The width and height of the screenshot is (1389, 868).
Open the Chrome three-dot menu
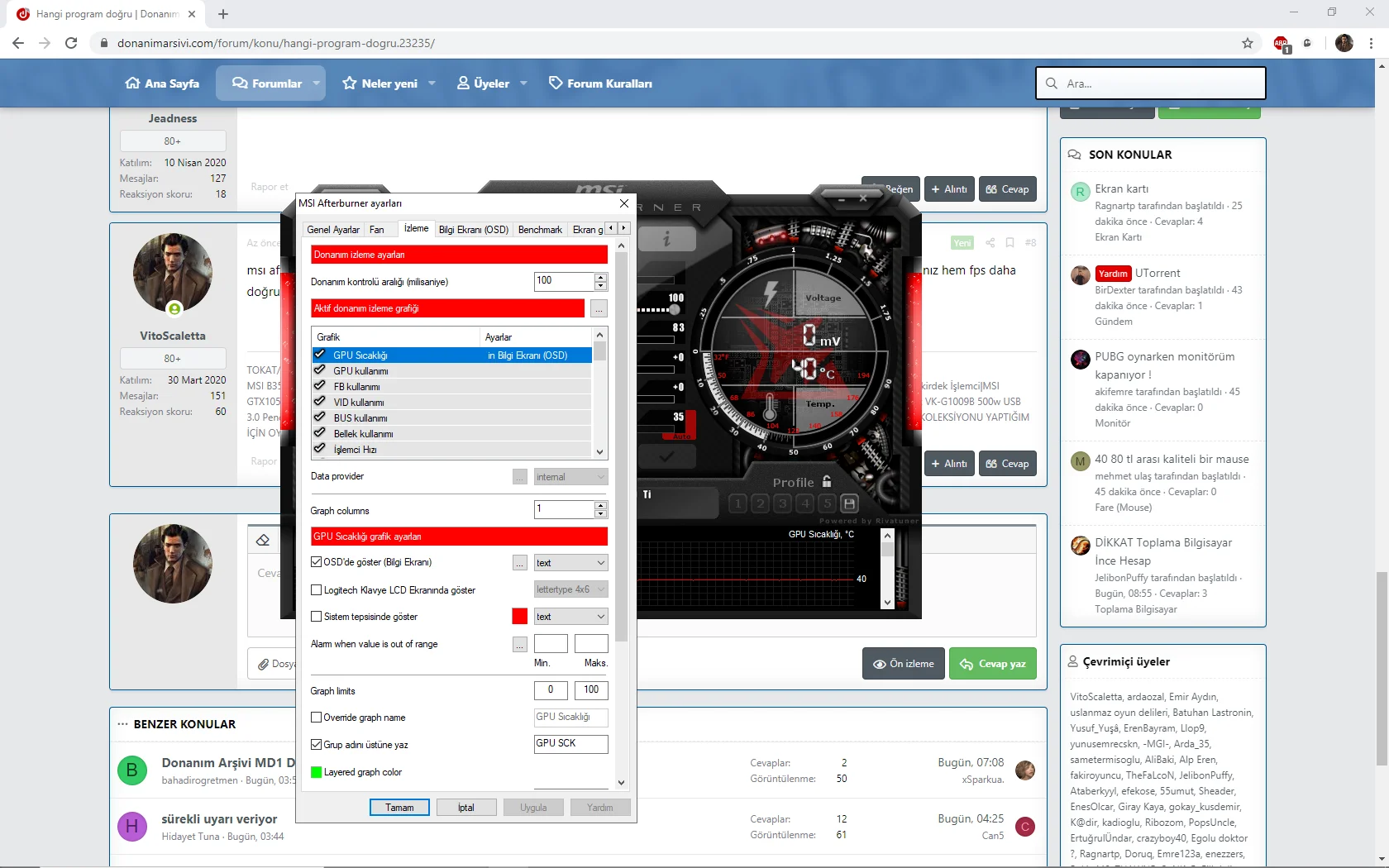pos(1372,43)
